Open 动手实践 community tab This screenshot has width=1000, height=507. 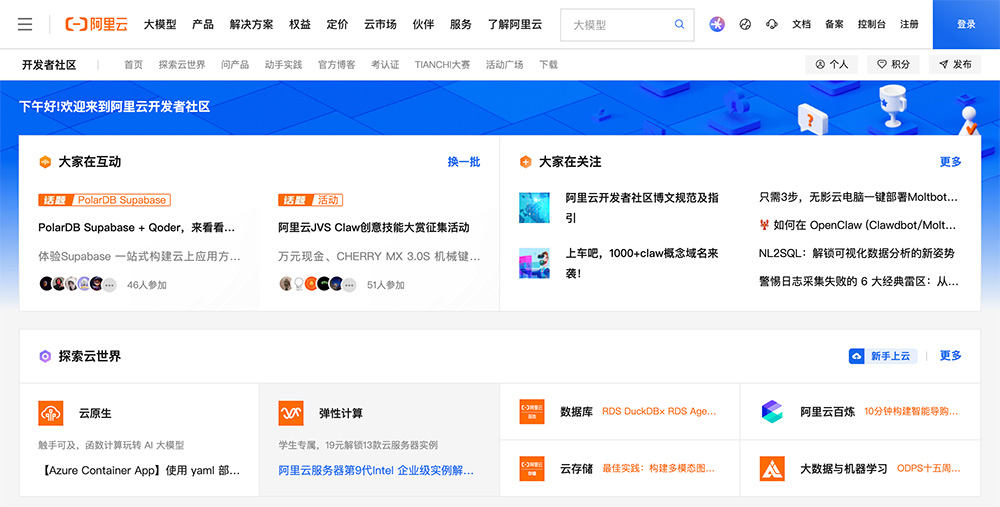[283, 64]
